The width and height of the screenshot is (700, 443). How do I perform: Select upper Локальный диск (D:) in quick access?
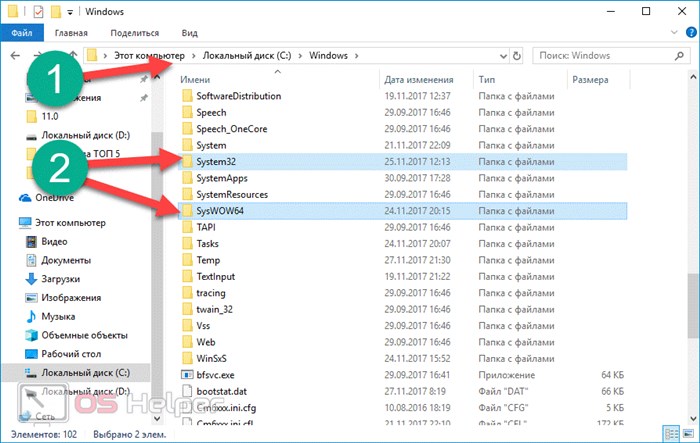[85, 135]
